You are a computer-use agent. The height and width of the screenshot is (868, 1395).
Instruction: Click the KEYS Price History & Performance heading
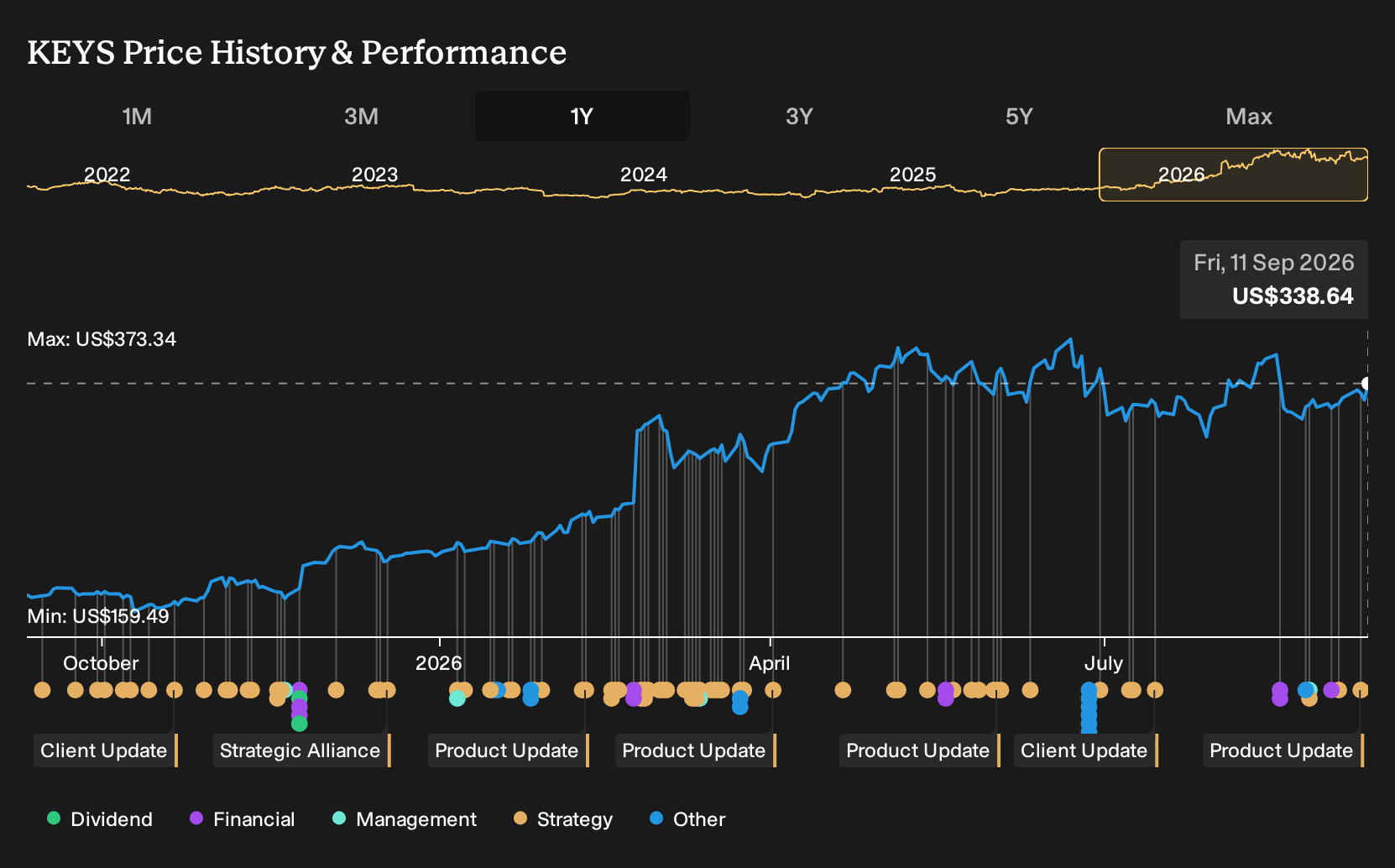(x=297, y=52)
